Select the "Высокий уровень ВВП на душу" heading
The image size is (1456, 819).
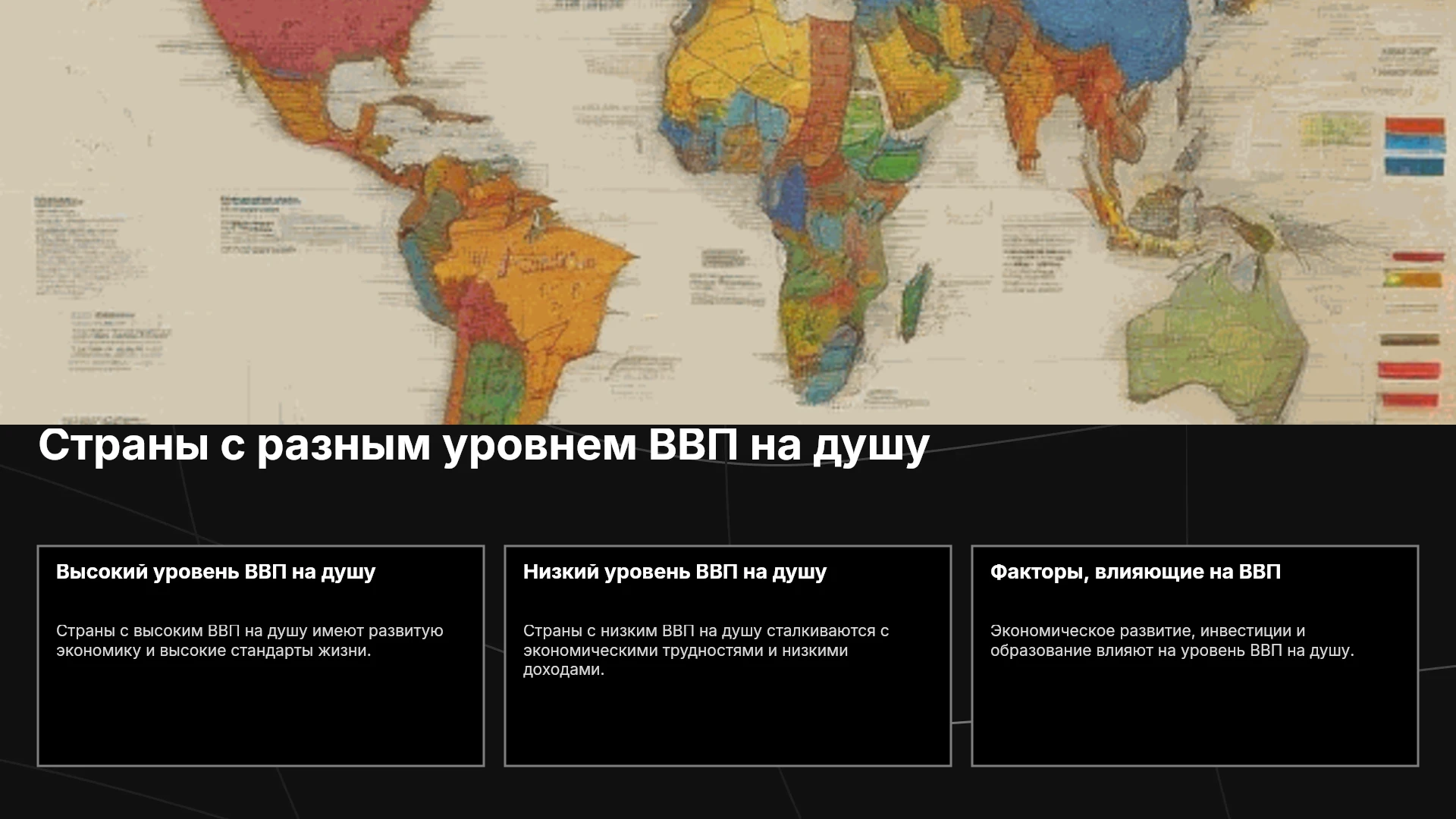[215, 572]
